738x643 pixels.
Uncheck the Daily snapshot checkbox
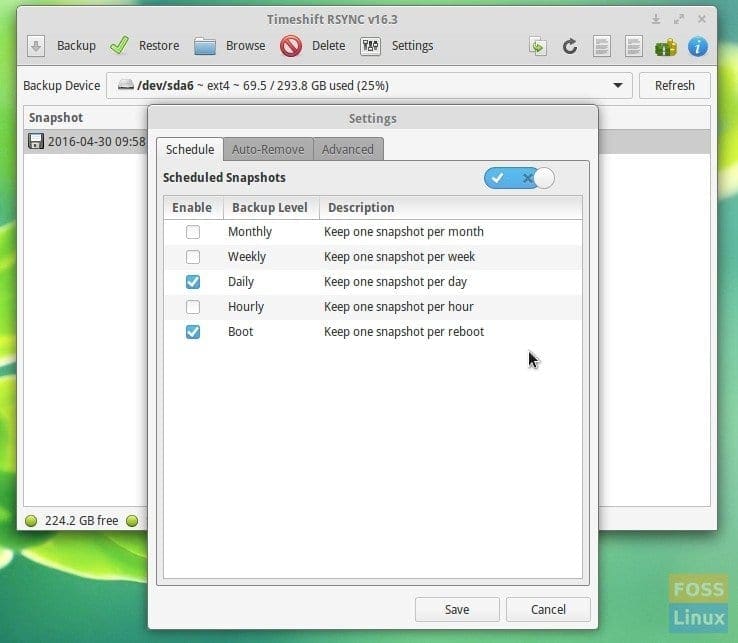point(193,281)
